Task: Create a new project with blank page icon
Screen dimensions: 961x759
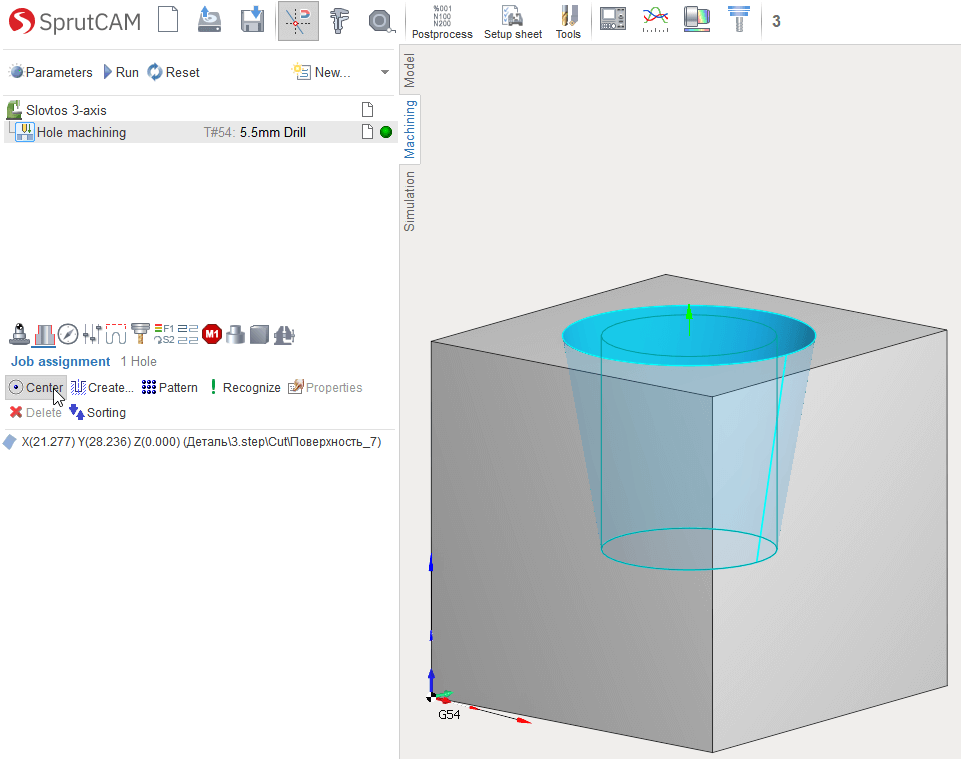Action: [168, 20]
